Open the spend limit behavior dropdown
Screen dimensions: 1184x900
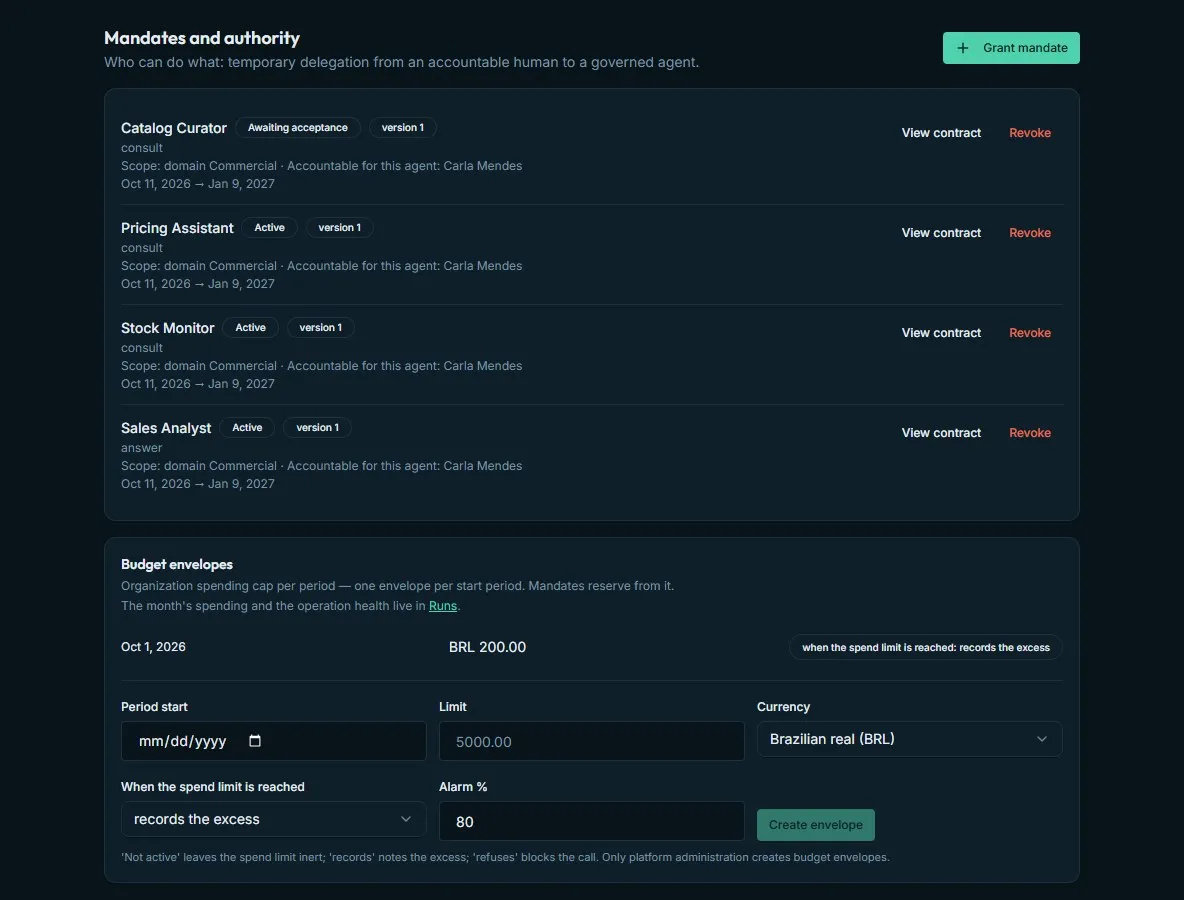pyautogui.click(x=273, y=819)
